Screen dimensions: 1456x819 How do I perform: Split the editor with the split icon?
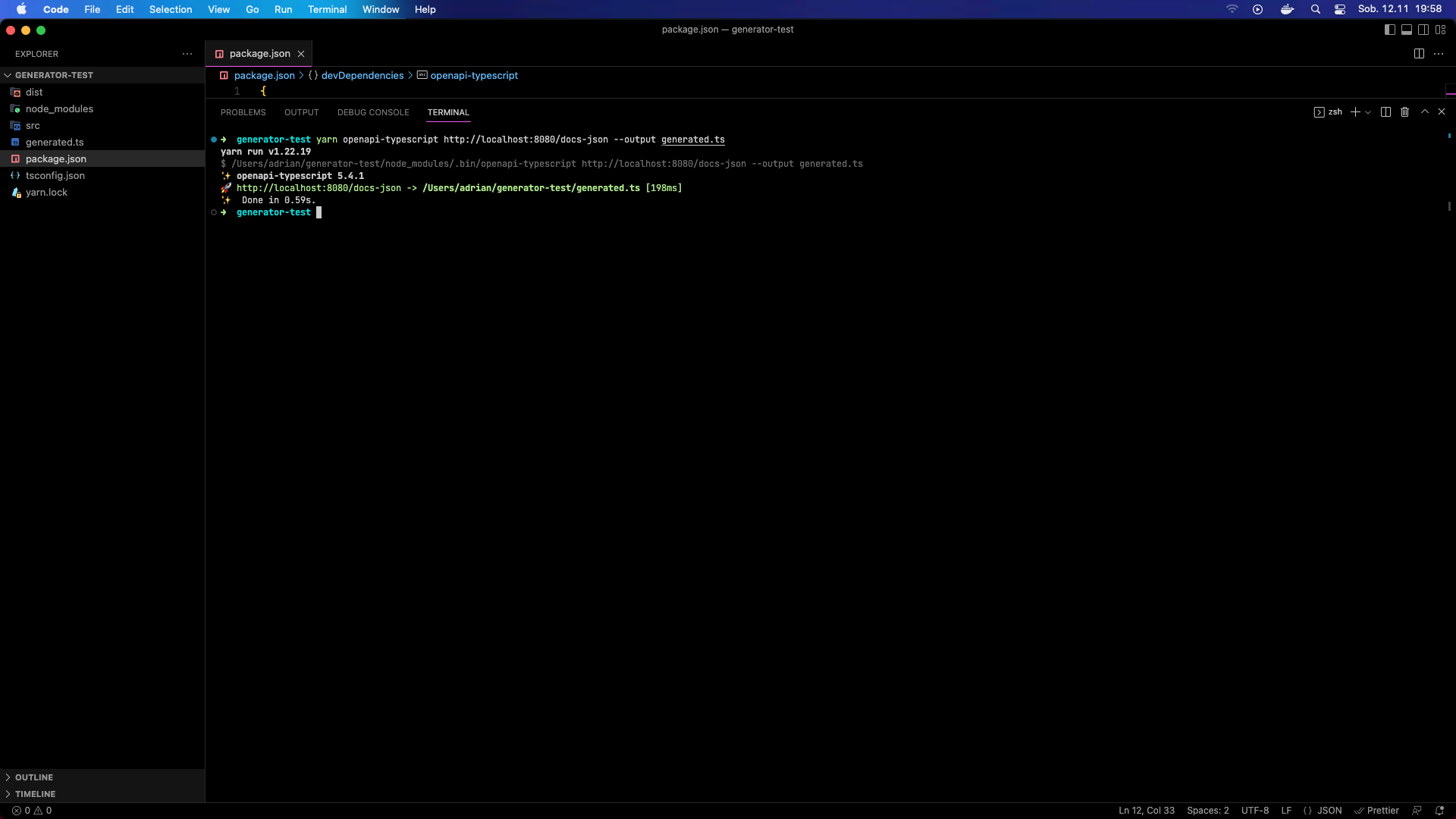coord(1419,54)
